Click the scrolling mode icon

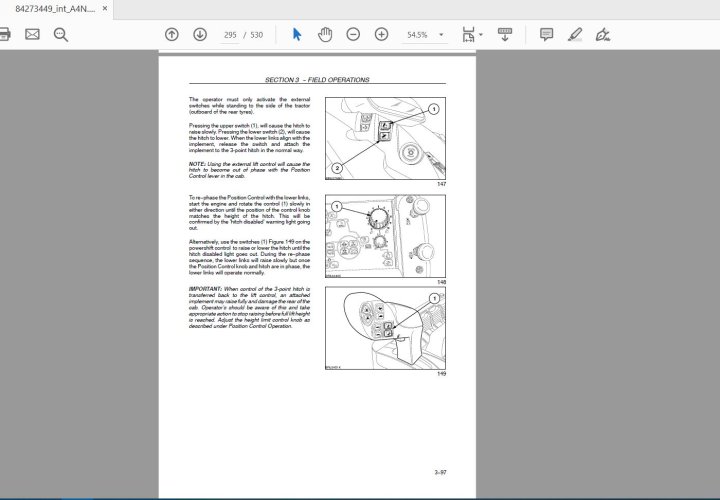tap(505, 34)
